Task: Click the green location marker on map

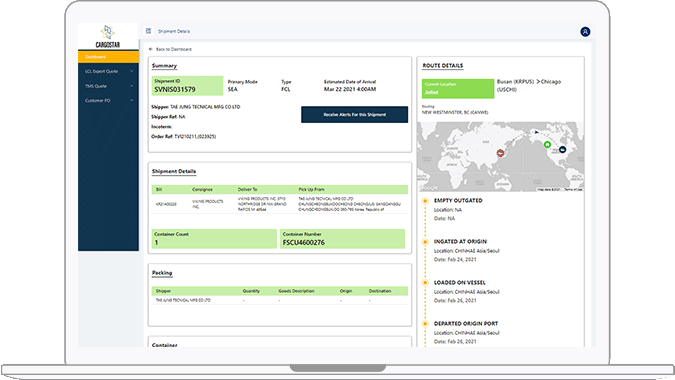Action: click(547, 145)
